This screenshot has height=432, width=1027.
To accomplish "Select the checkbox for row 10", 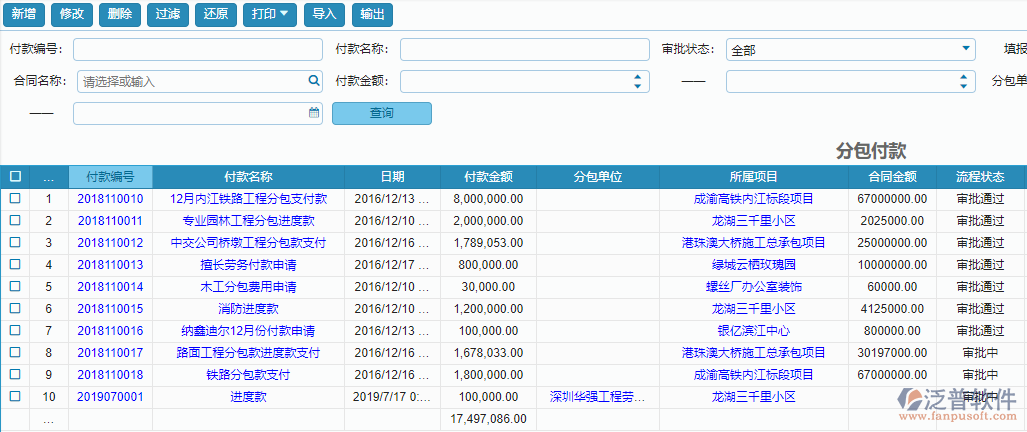I will point(15,397).
